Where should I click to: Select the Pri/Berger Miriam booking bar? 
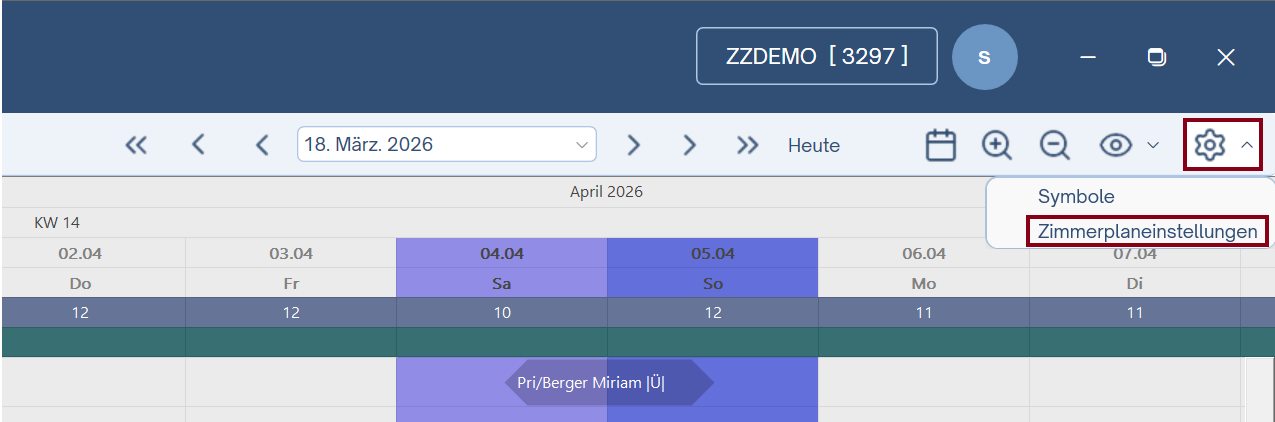(x=609, y=382)
